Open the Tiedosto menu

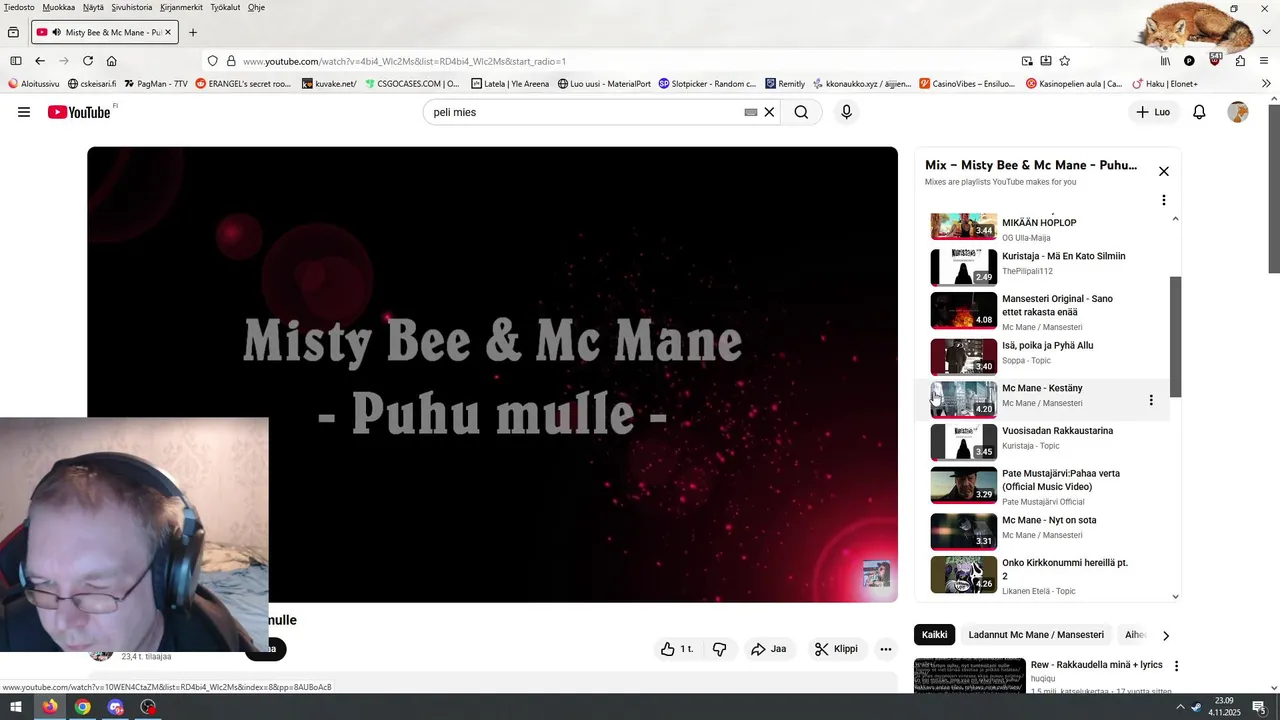click(19, 7)
